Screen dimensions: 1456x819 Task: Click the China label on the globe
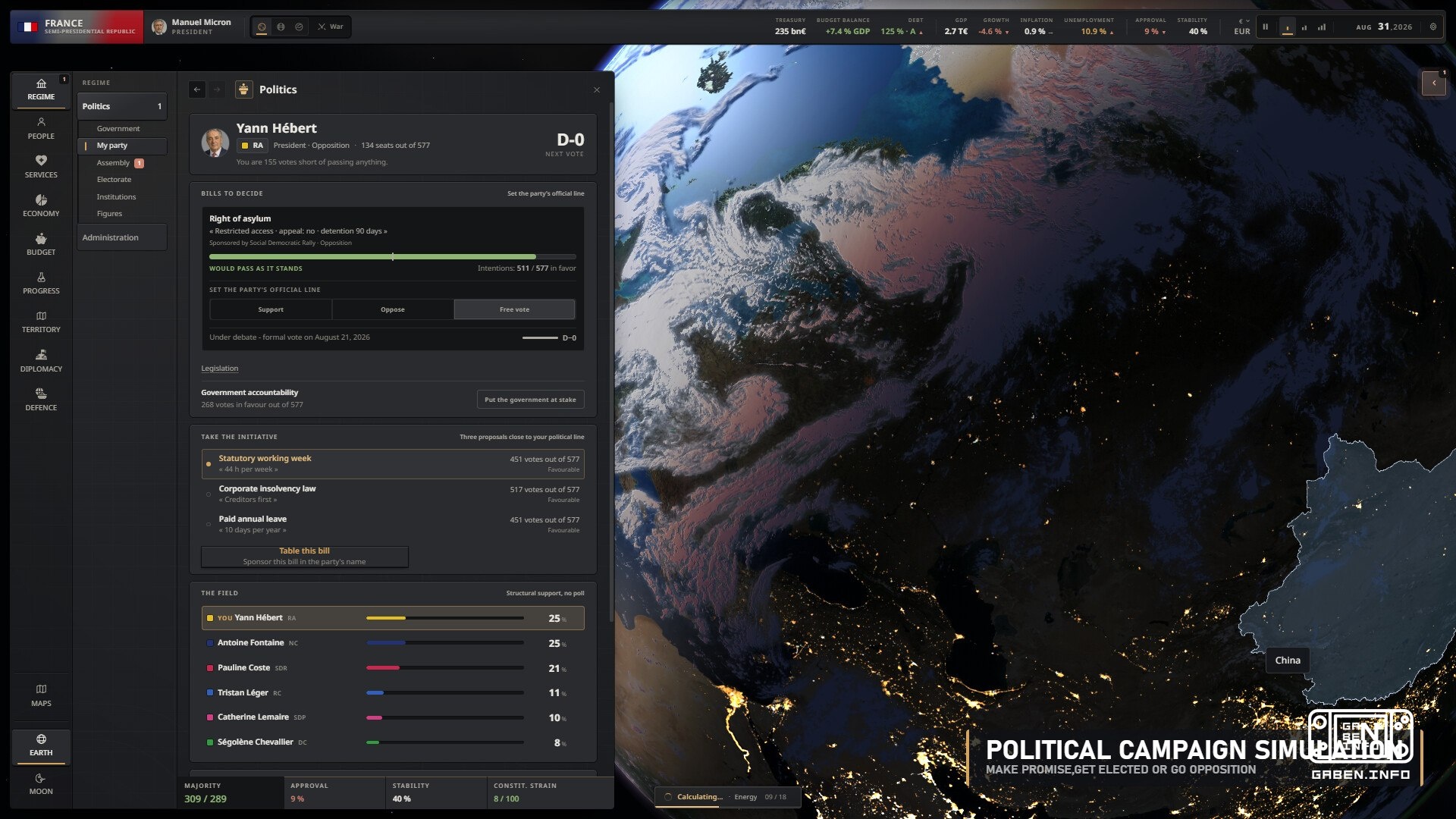(1288, 661)
